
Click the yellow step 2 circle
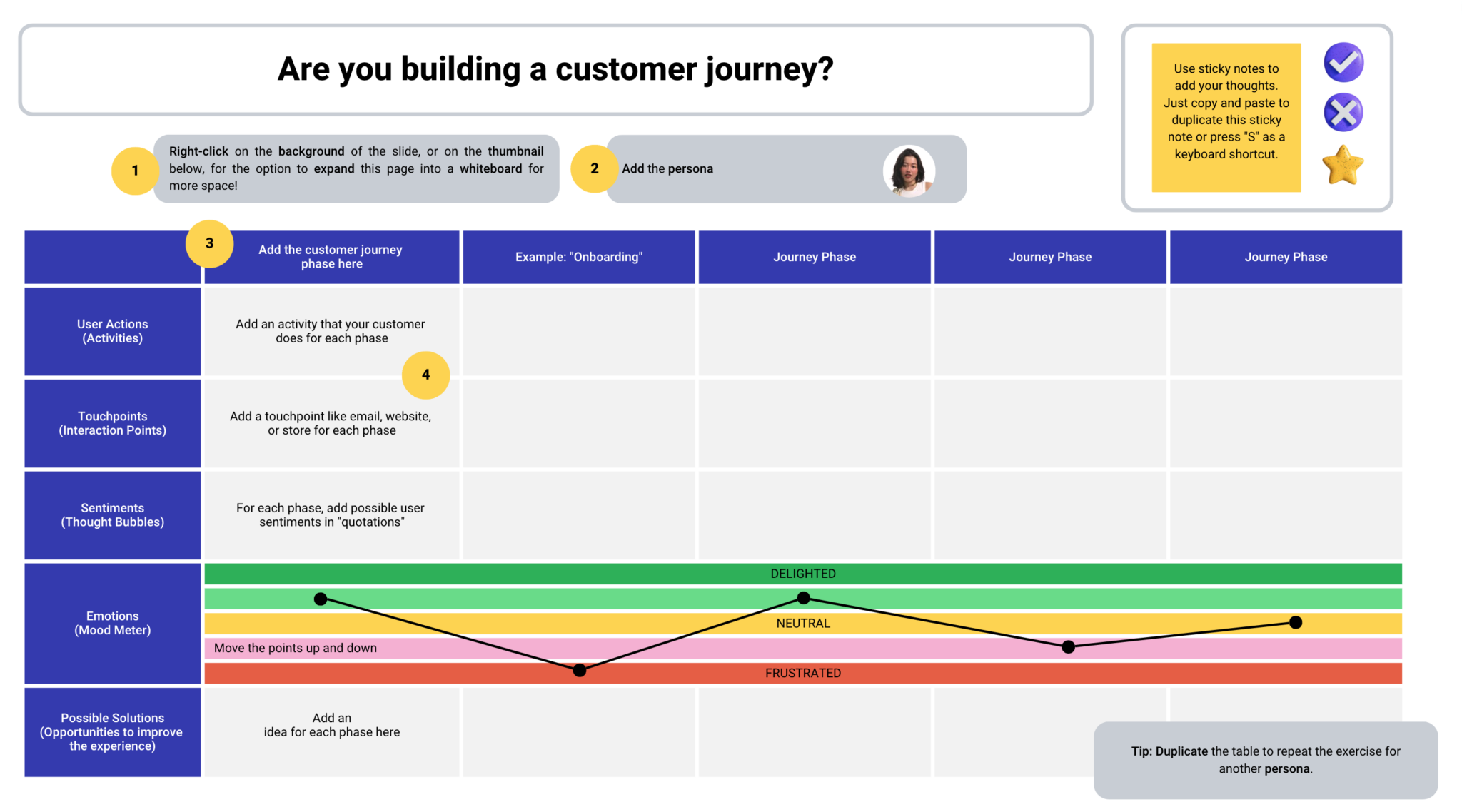594,169
